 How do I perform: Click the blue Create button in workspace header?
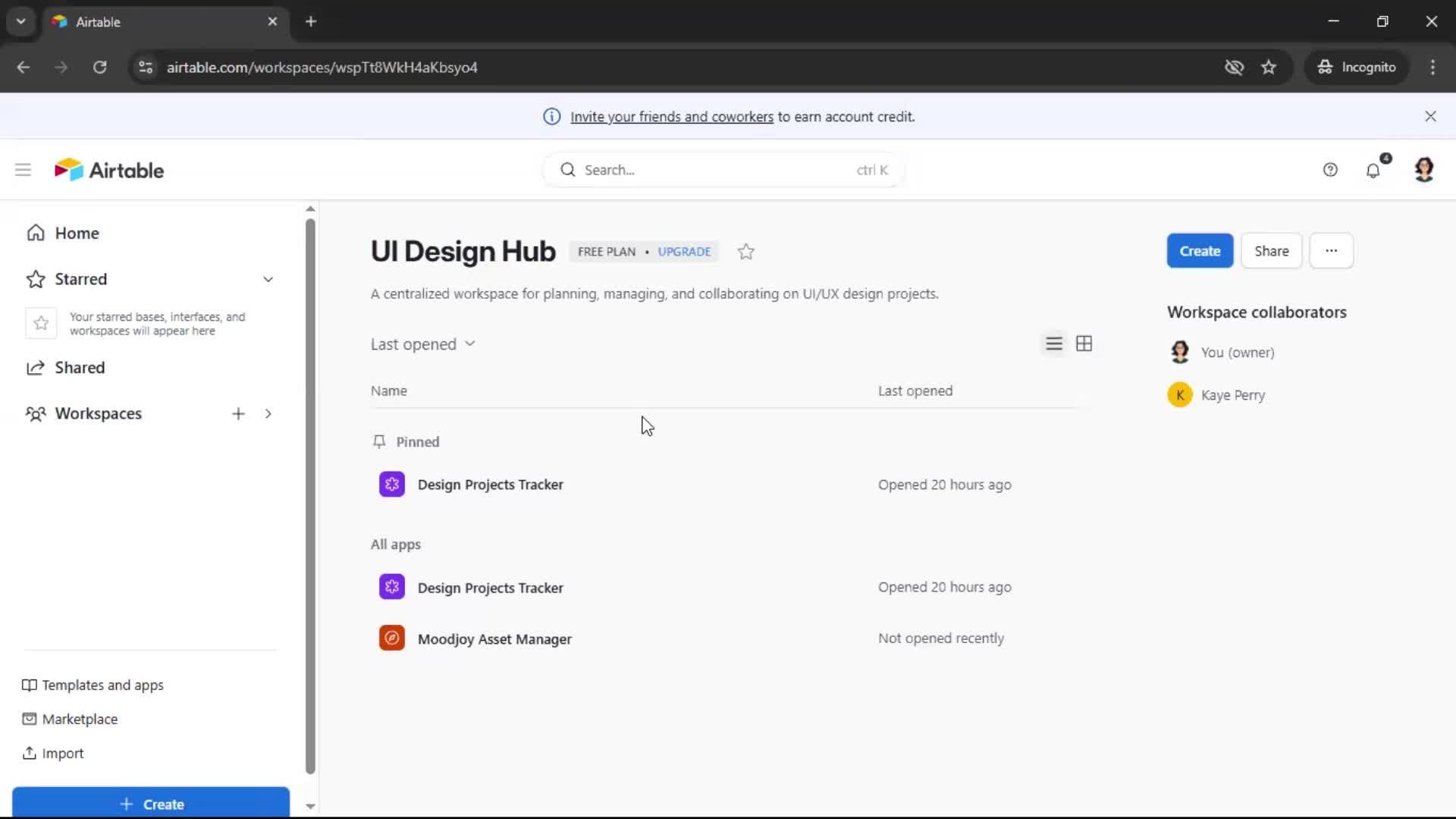pos(1200,251)
